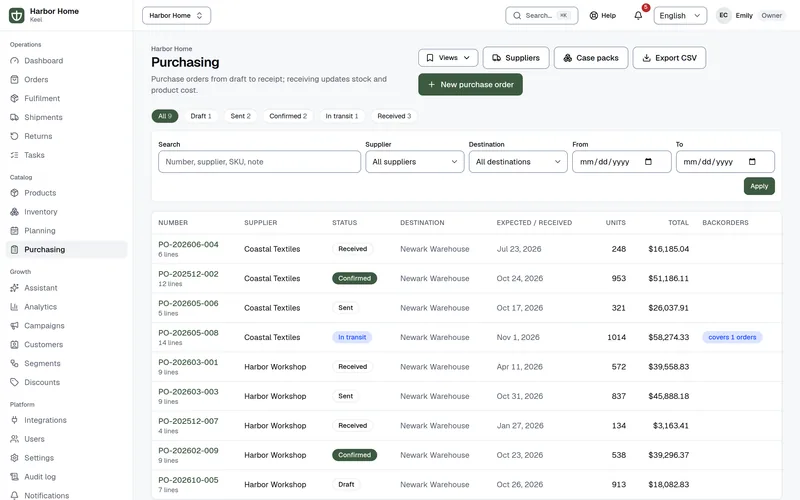This screenshot has height=500, width=800.
Task: Open the Shipments truck icon
Action: tap(14, 117)
